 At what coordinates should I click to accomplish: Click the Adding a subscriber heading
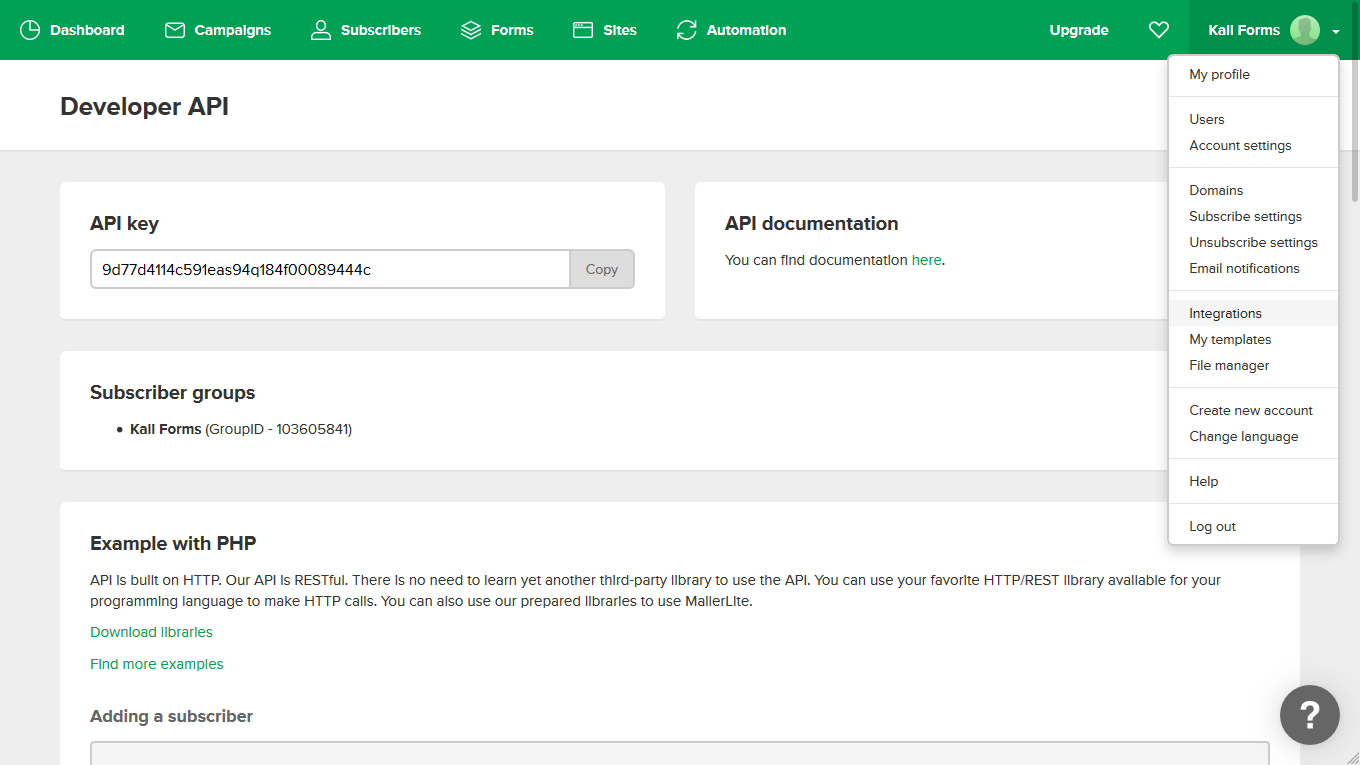click(171, 716)
